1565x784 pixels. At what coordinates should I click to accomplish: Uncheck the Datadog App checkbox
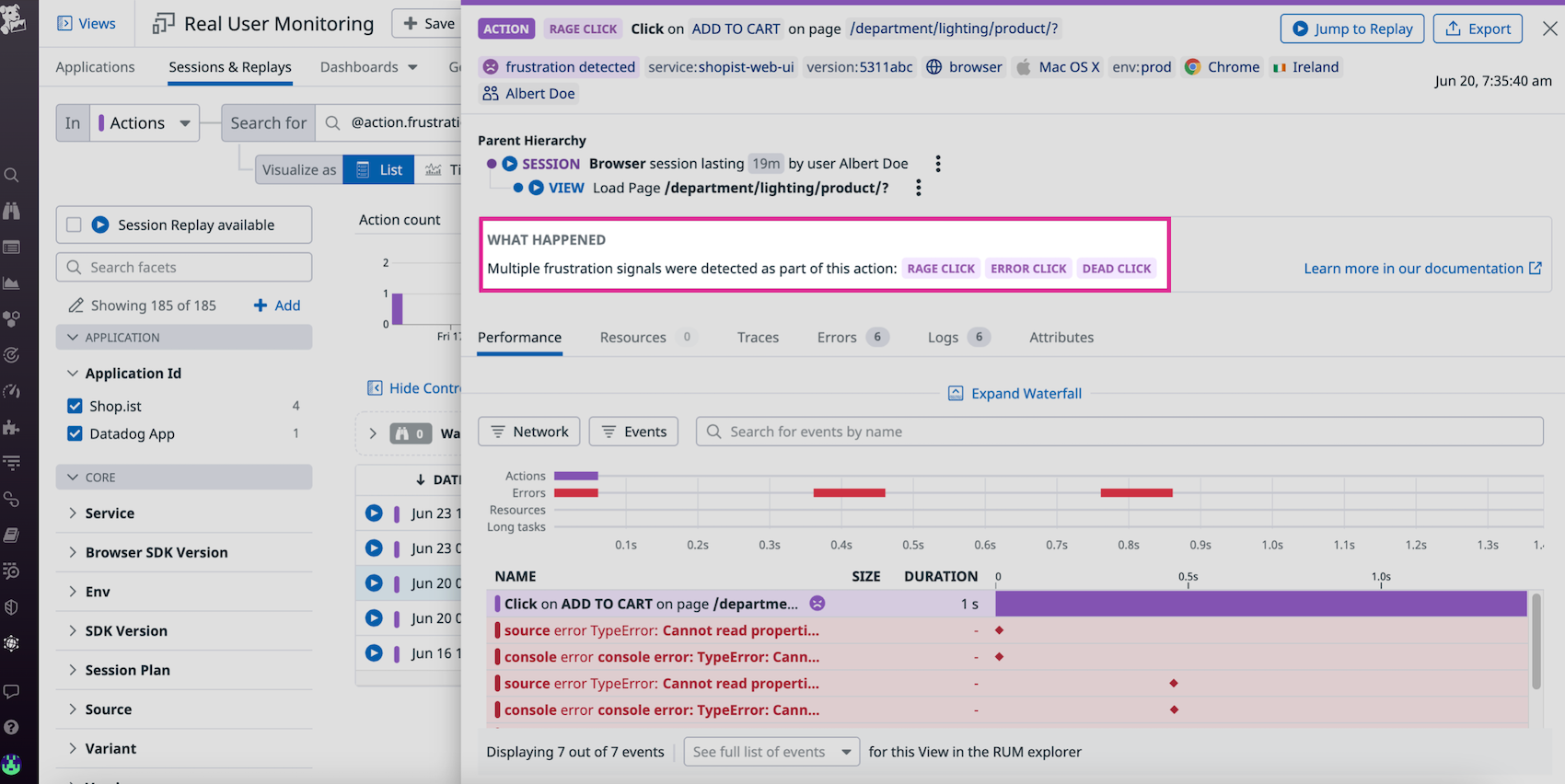tap(75, 433)
